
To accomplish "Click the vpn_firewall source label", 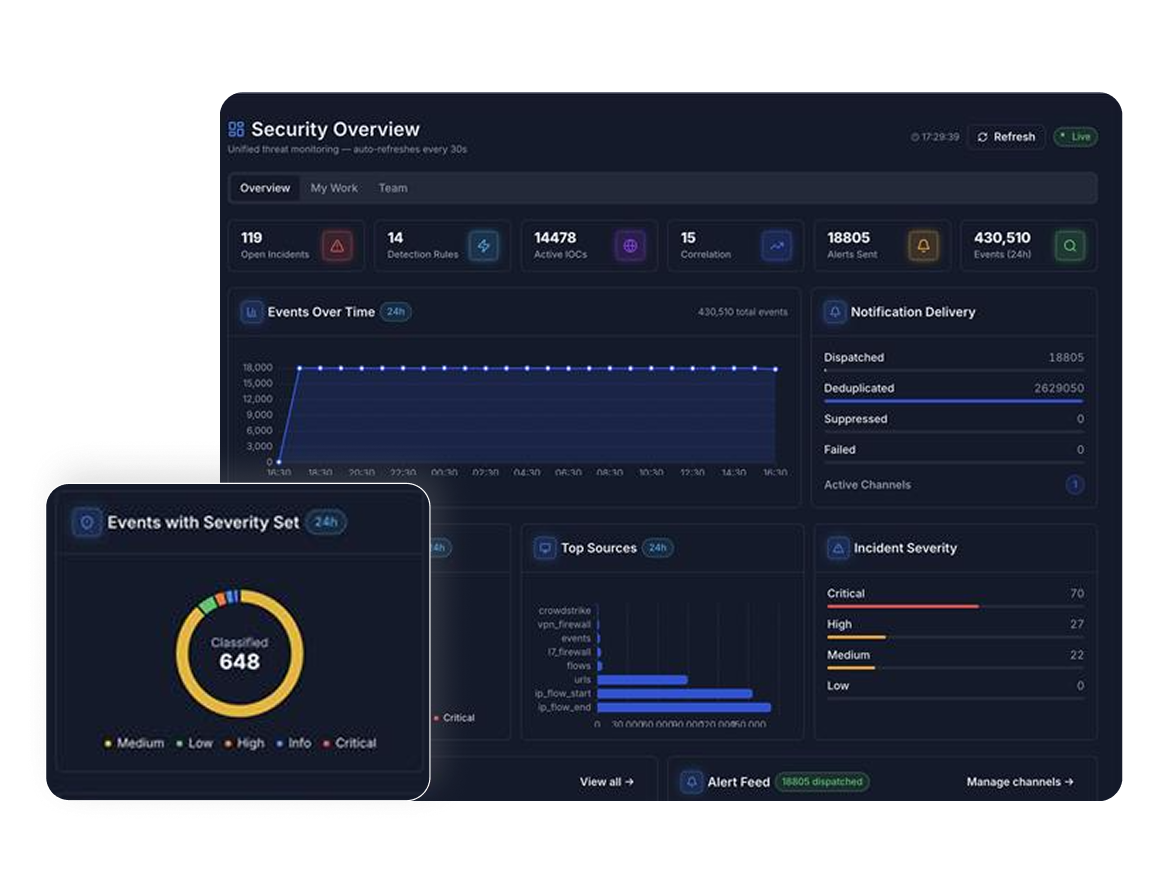I will (564, 625).
